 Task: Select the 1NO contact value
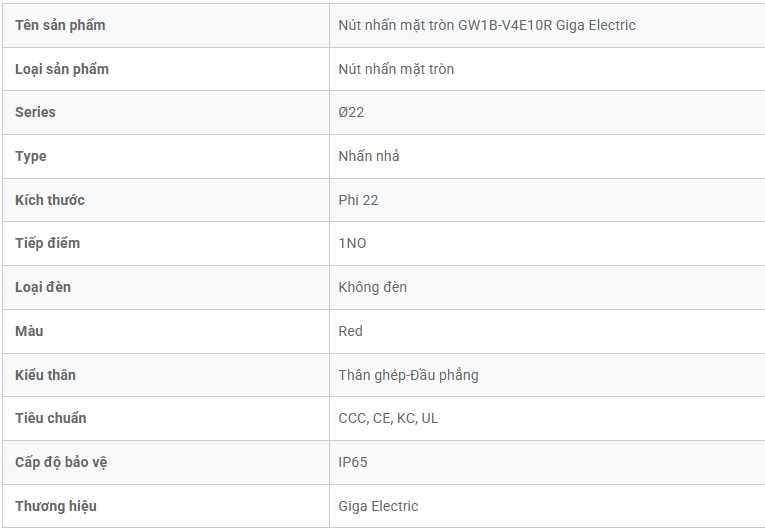(353, 243)
